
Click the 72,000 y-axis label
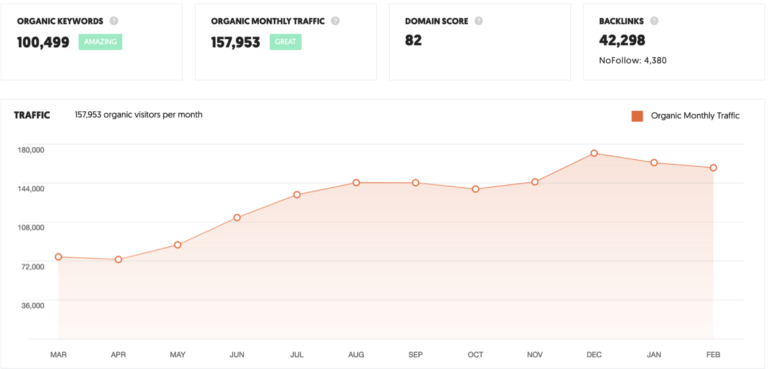pos(32,266)
